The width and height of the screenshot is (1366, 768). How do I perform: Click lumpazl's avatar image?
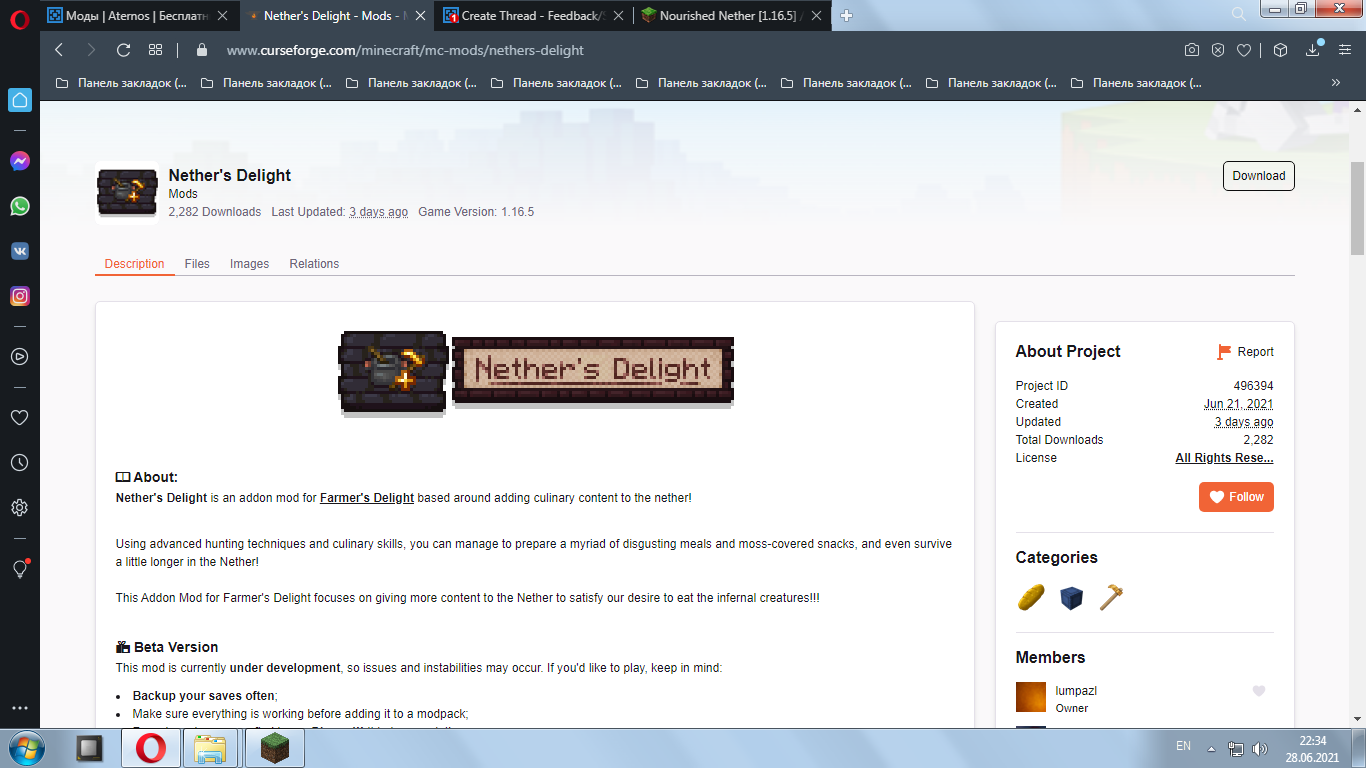1031,697
